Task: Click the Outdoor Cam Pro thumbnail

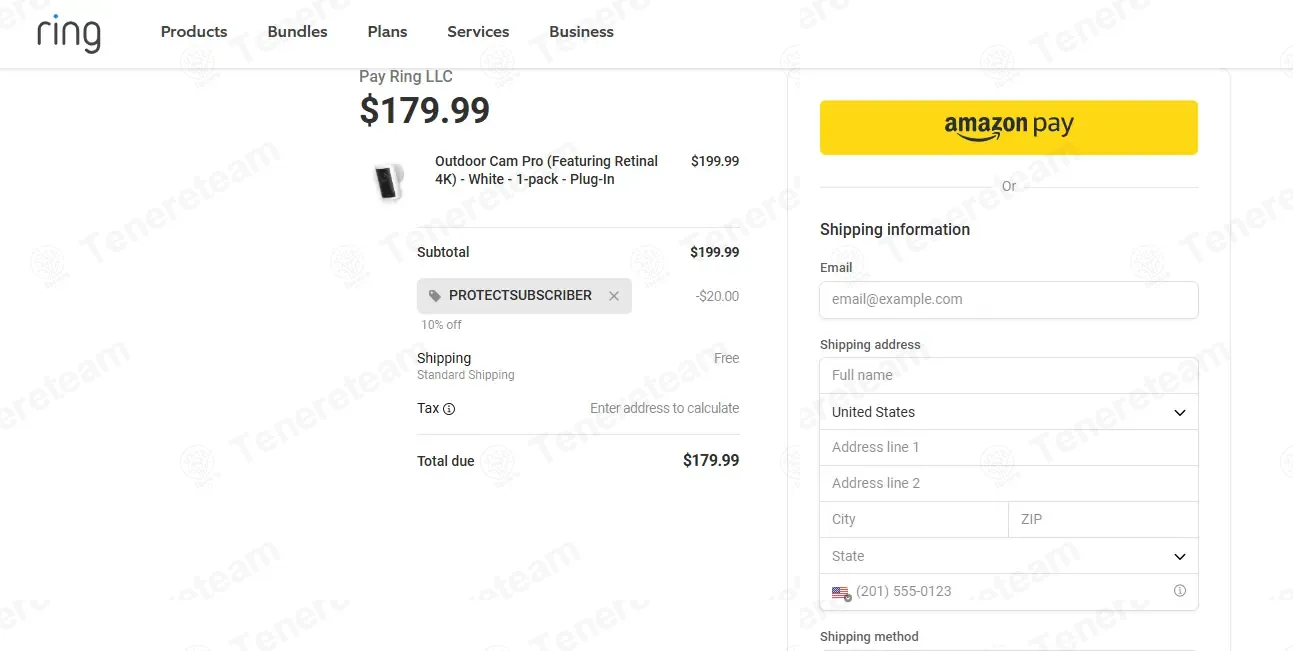Action: (388, 182)
